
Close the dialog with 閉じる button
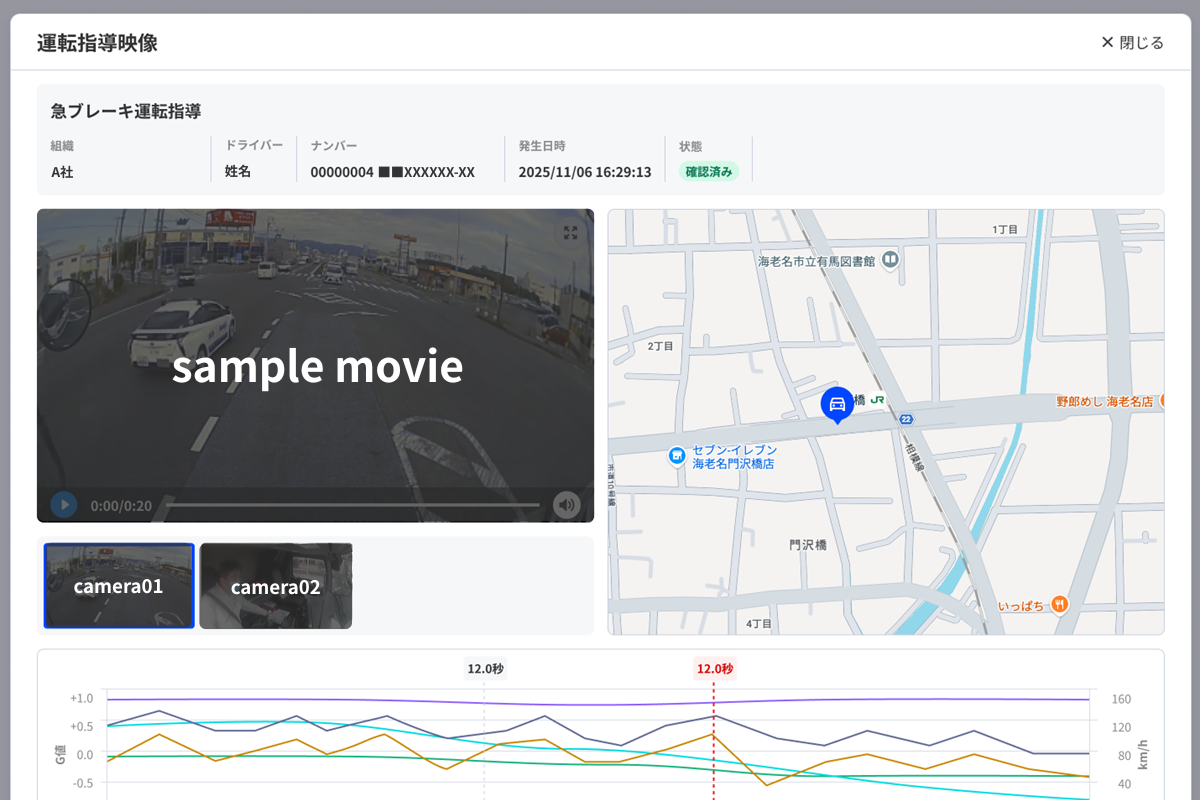point(1132,42)
